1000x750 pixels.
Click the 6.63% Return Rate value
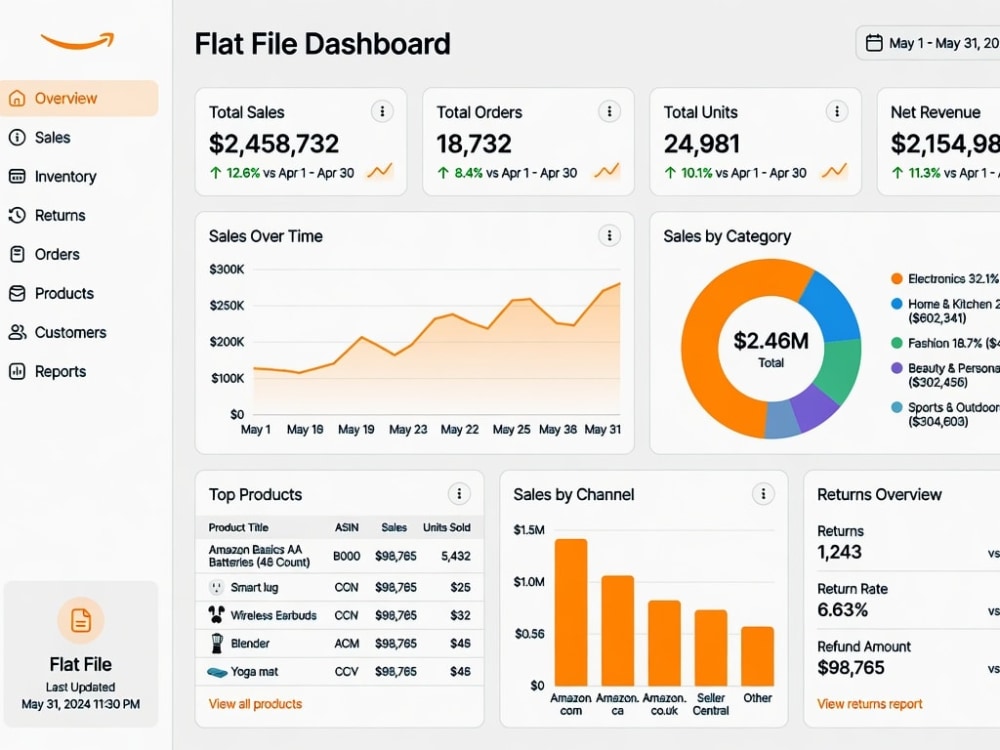pos(842,610)
